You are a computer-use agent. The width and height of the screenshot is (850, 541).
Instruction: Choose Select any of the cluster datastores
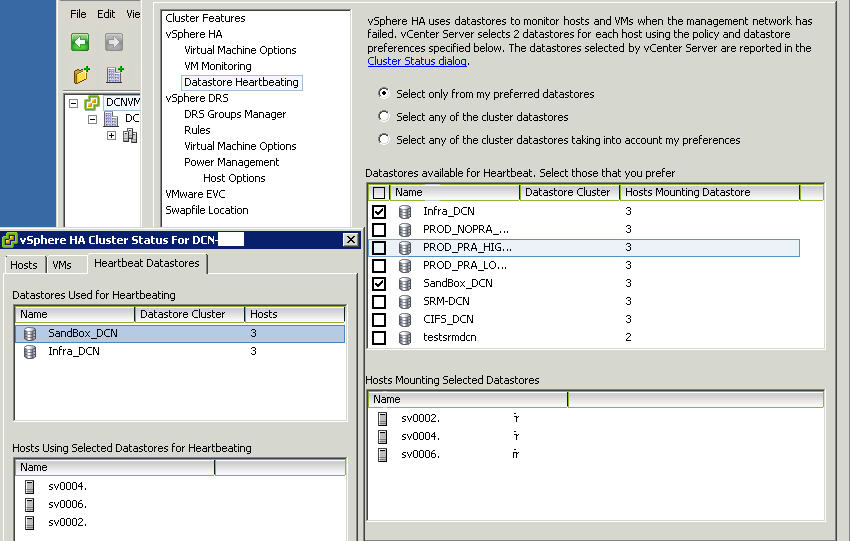click(x=384, y=116)
